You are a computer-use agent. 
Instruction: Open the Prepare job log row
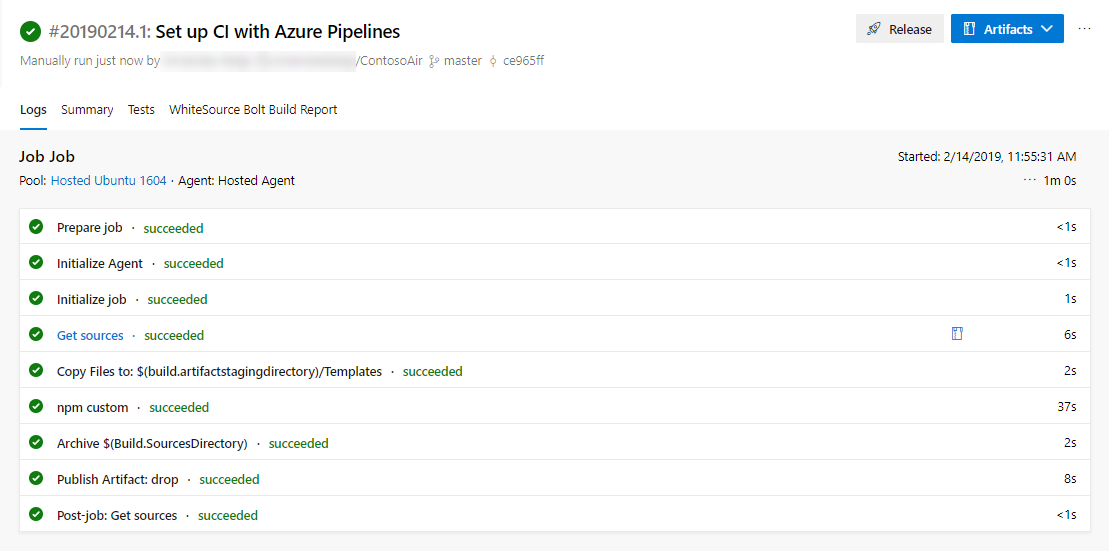click(554, 227)
